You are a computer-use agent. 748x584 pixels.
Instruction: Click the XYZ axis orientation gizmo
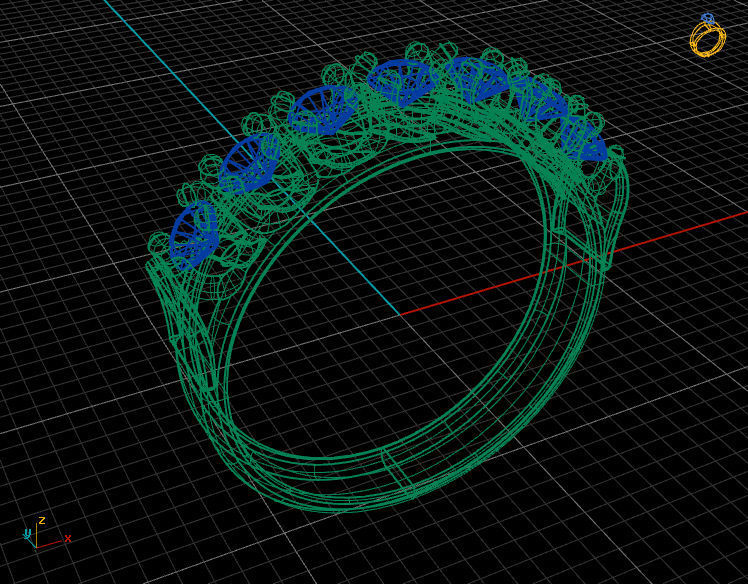pyautogui.click(x=47, y=532)
